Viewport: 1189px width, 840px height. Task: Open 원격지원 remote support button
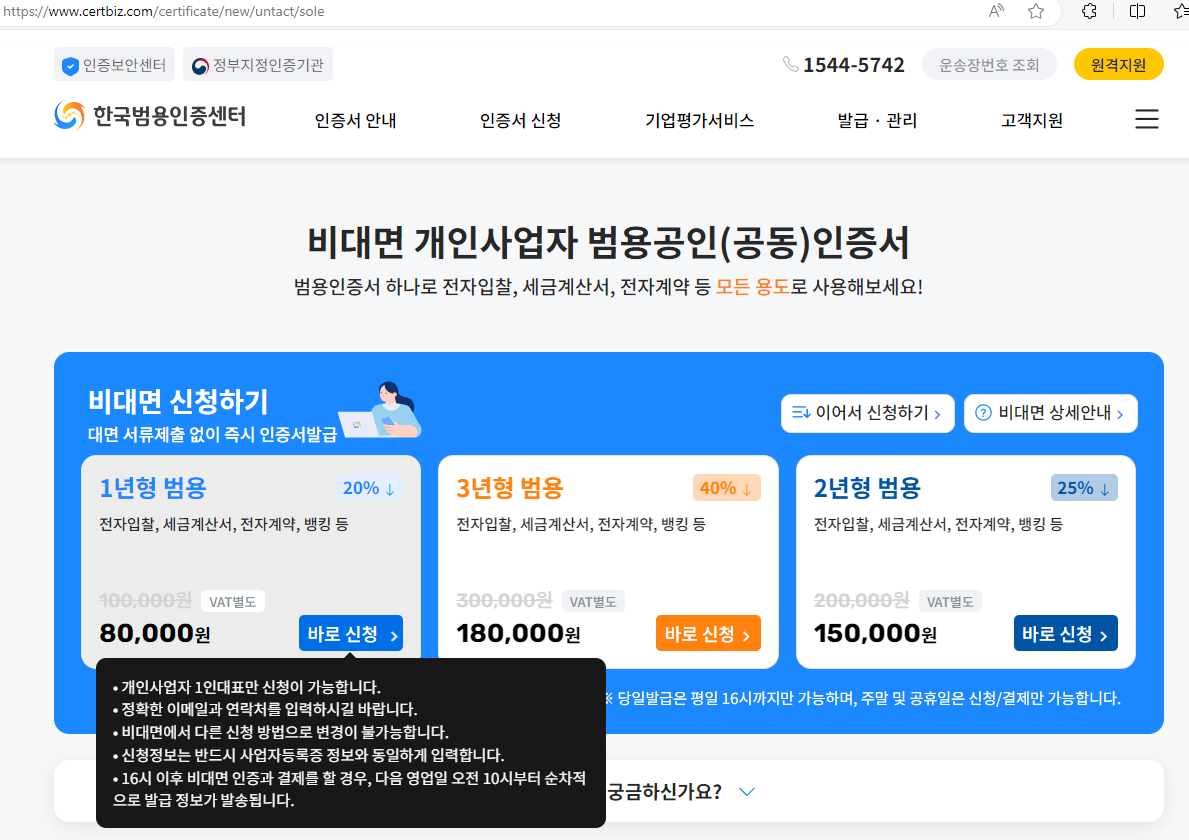[x=1118, y=64]
